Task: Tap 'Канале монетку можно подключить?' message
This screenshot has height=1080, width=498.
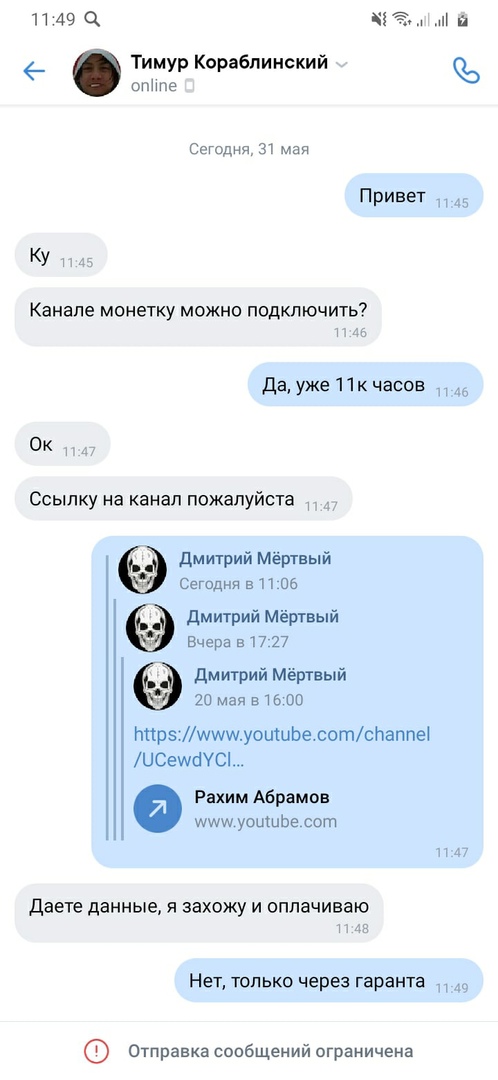Action: click(198, 317)
